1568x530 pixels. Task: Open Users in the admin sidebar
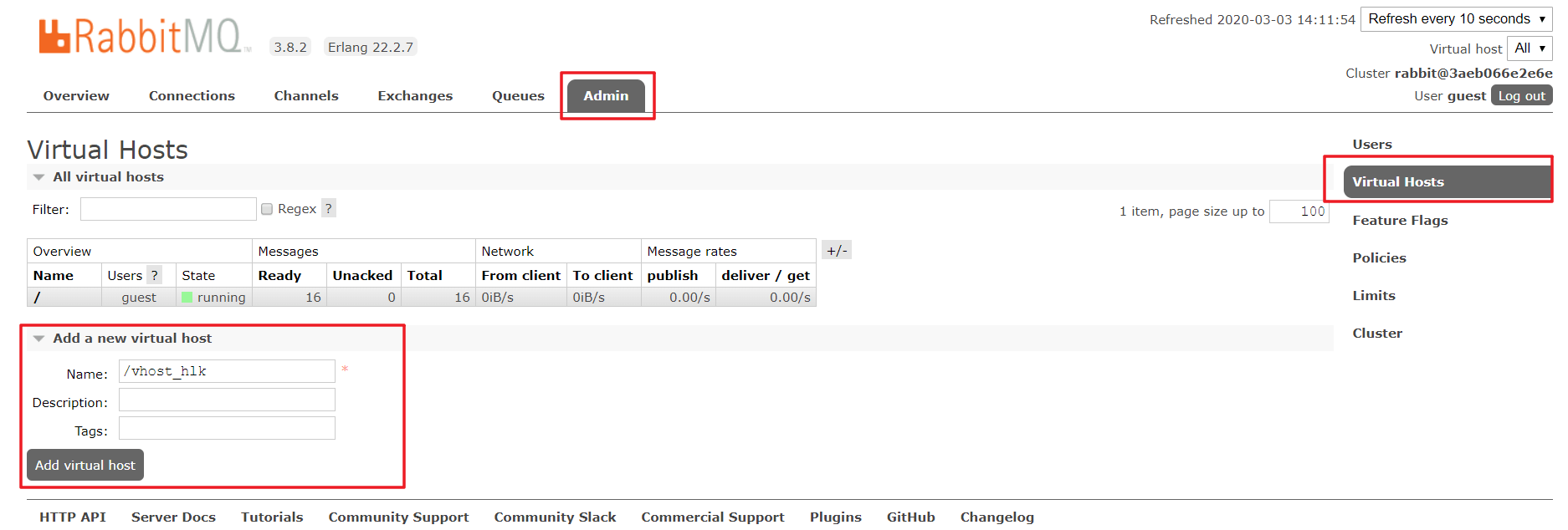point(1372,144)
